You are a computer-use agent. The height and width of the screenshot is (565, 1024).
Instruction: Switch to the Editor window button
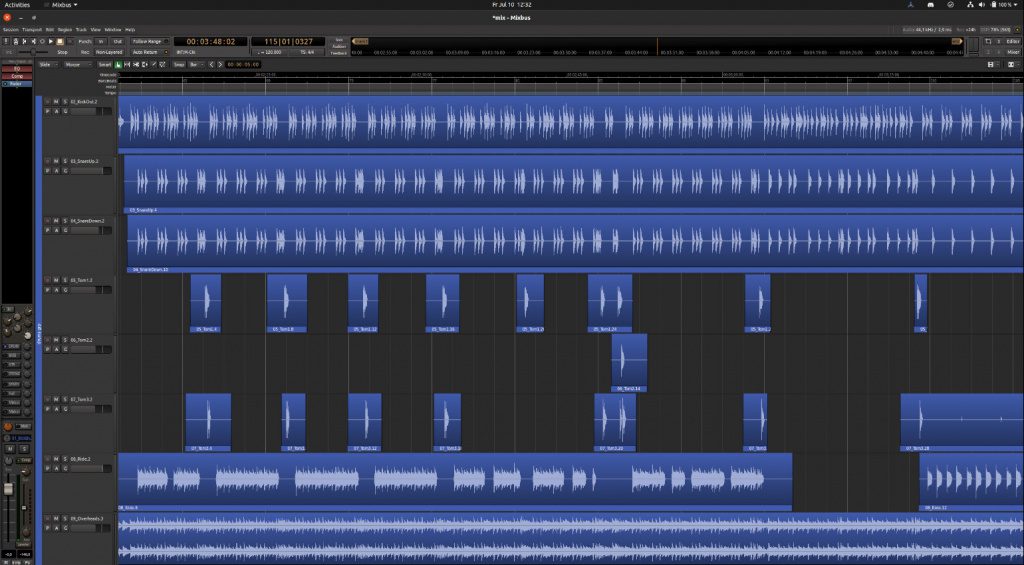1012,41
